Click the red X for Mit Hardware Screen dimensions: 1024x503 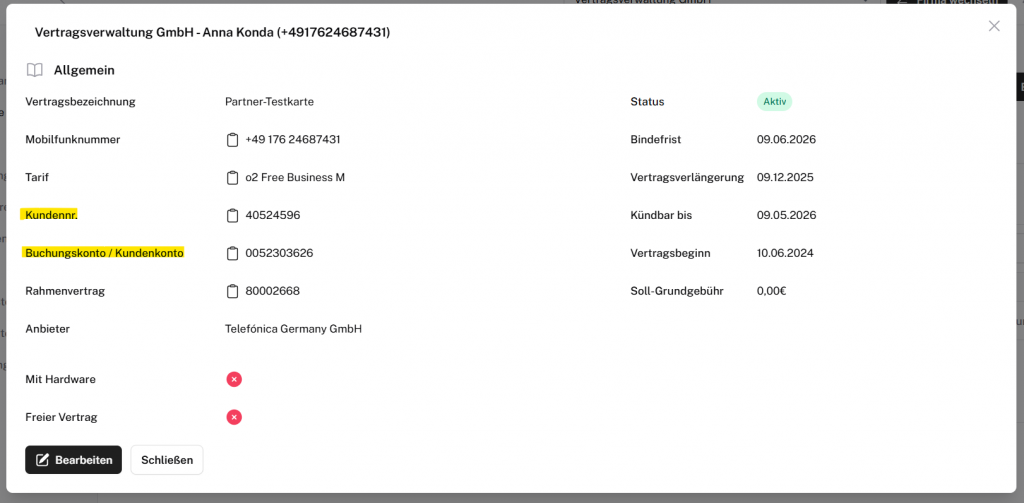point(234,379)
